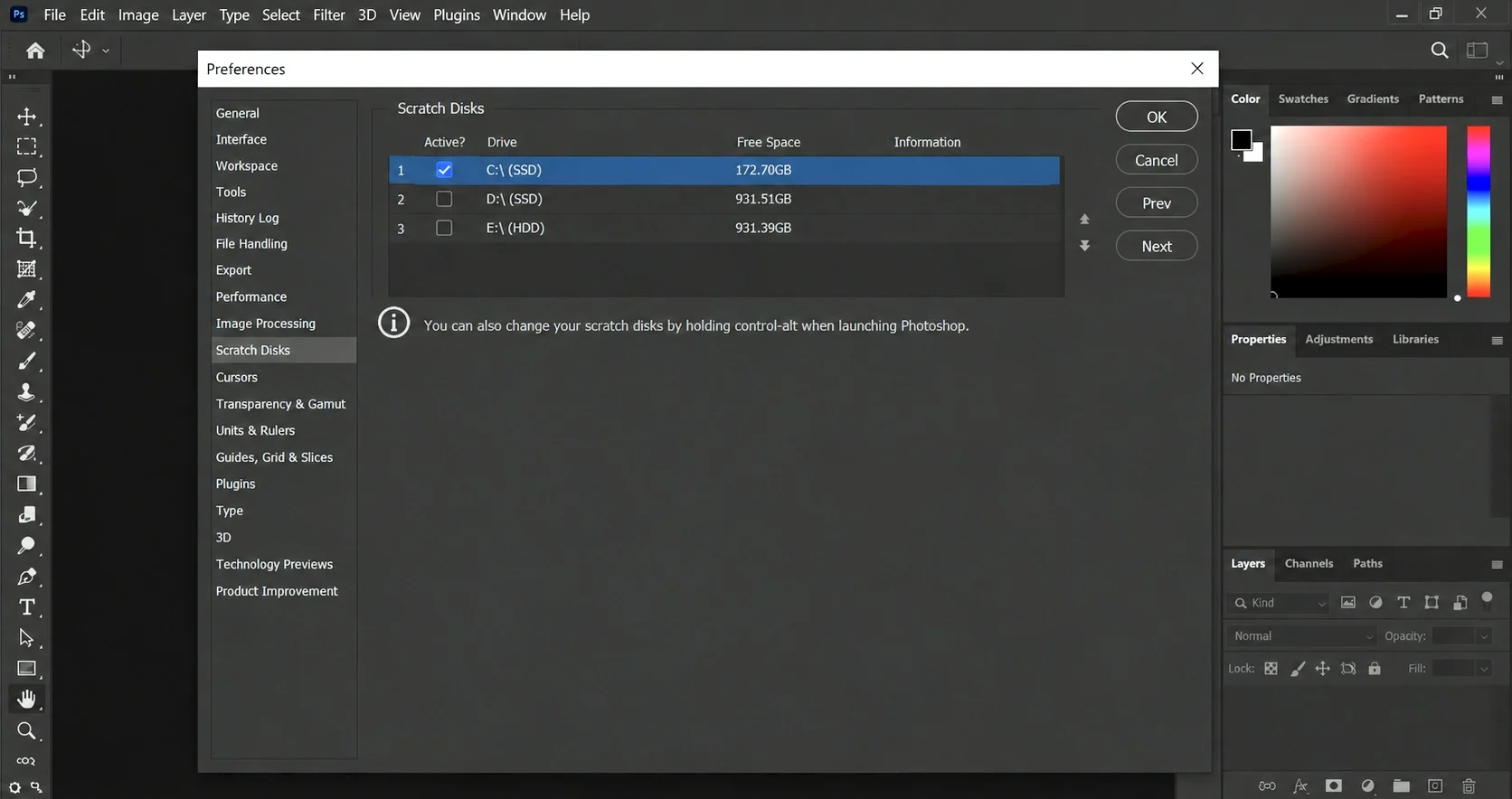
Task: Switch to the Adjustments tab
Action: [1338, 339]
